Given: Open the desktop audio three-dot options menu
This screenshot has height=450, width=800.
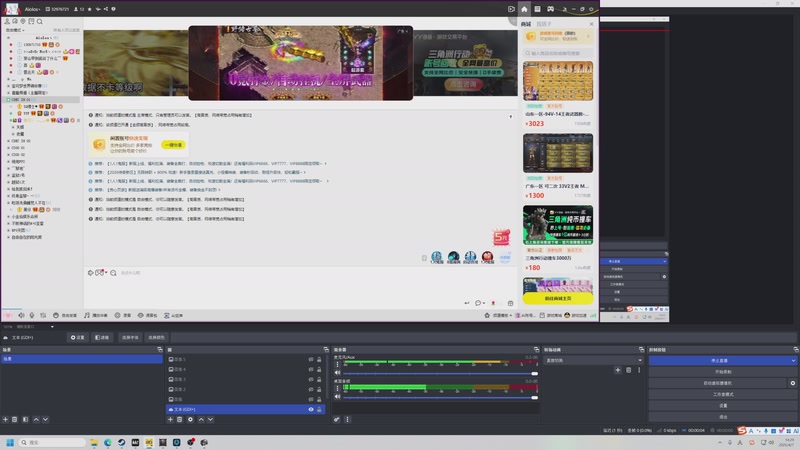Looking at the screenshot, I should pyautogui.click(x=337, y=388).
